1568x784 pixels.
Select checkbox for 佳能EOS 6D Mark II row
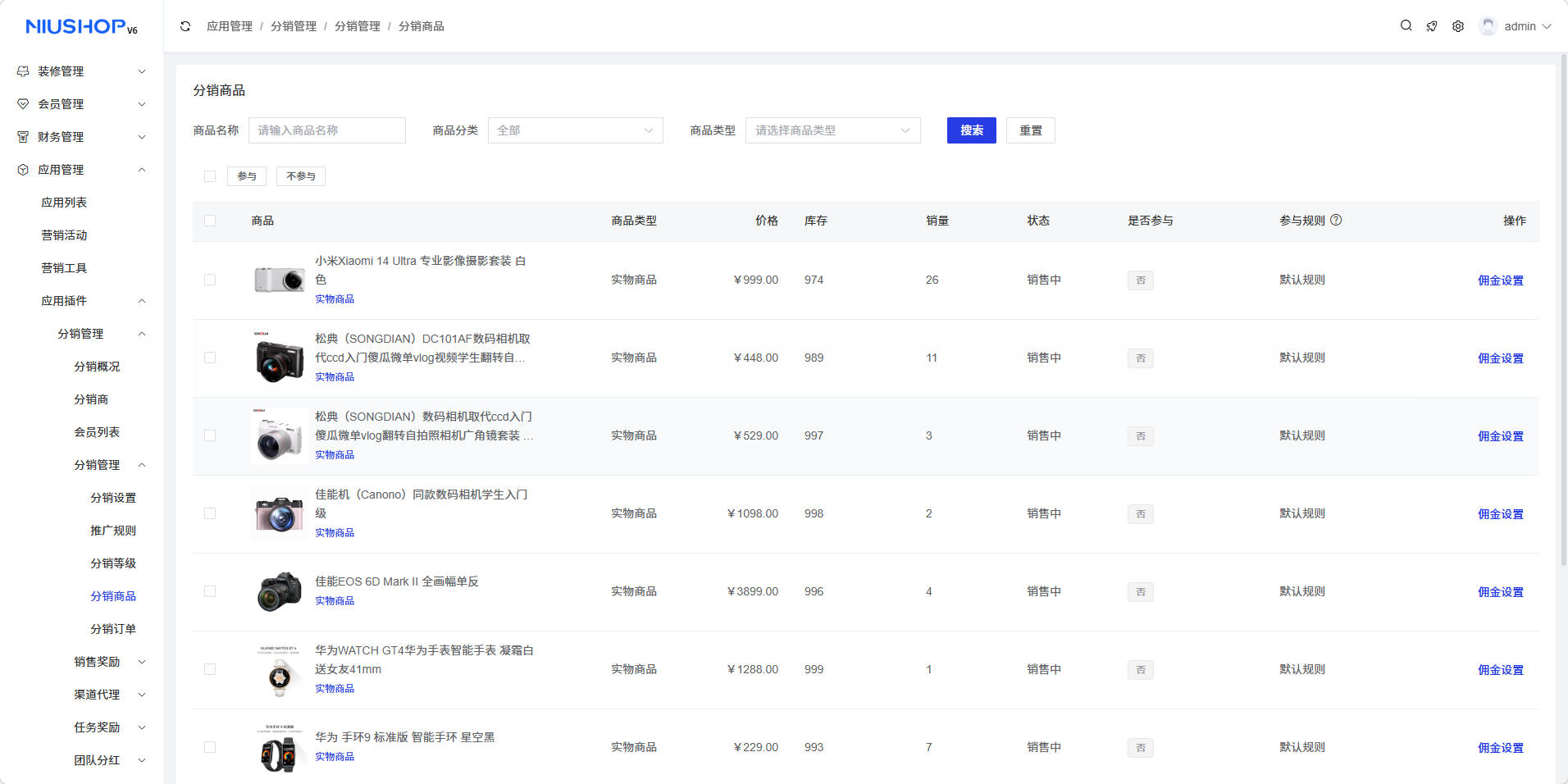click(210, 591)
